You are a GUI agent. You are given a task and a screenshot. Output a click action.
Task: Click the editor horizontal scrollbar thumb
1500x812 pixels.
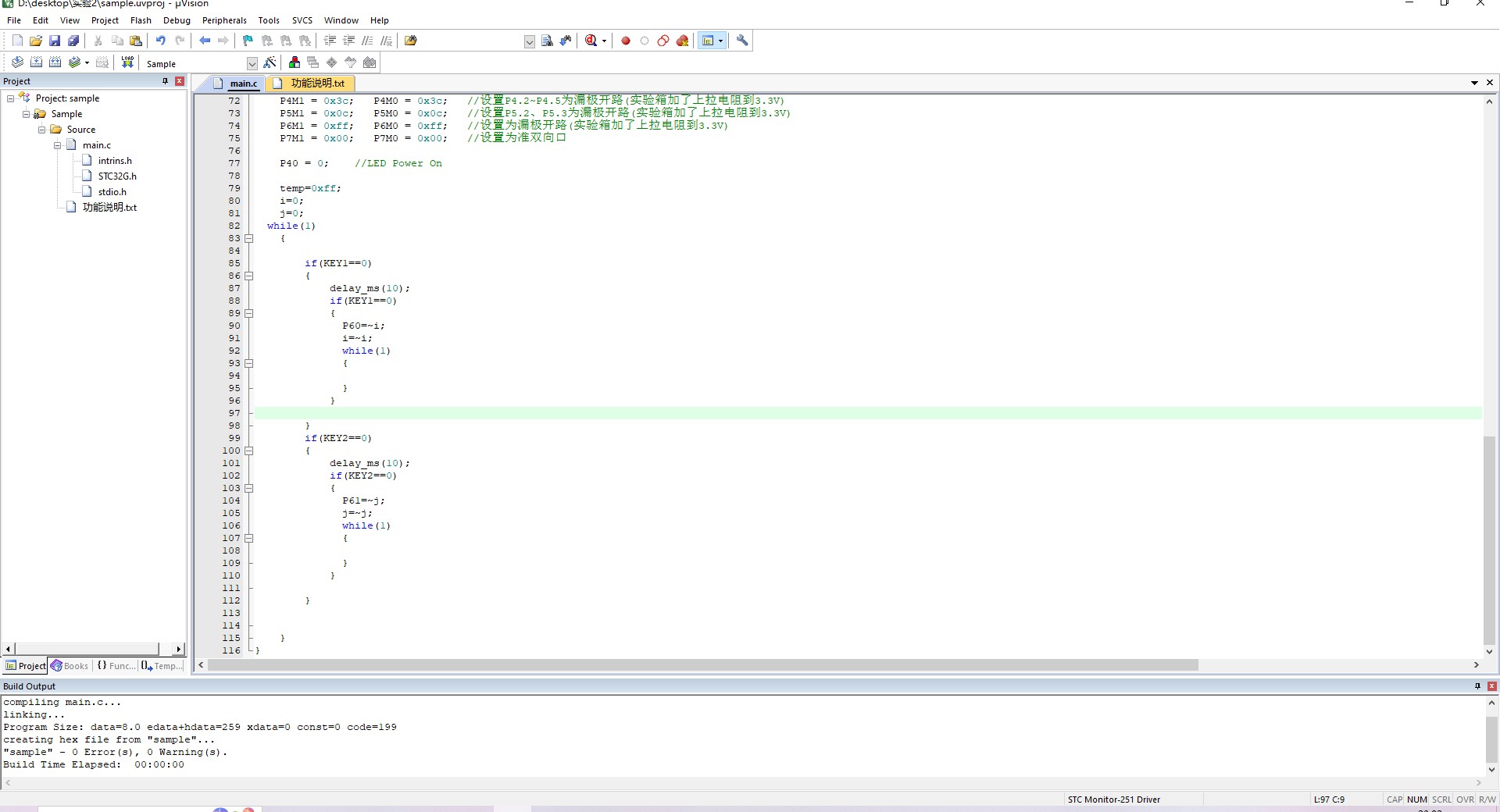click(702, 665)
